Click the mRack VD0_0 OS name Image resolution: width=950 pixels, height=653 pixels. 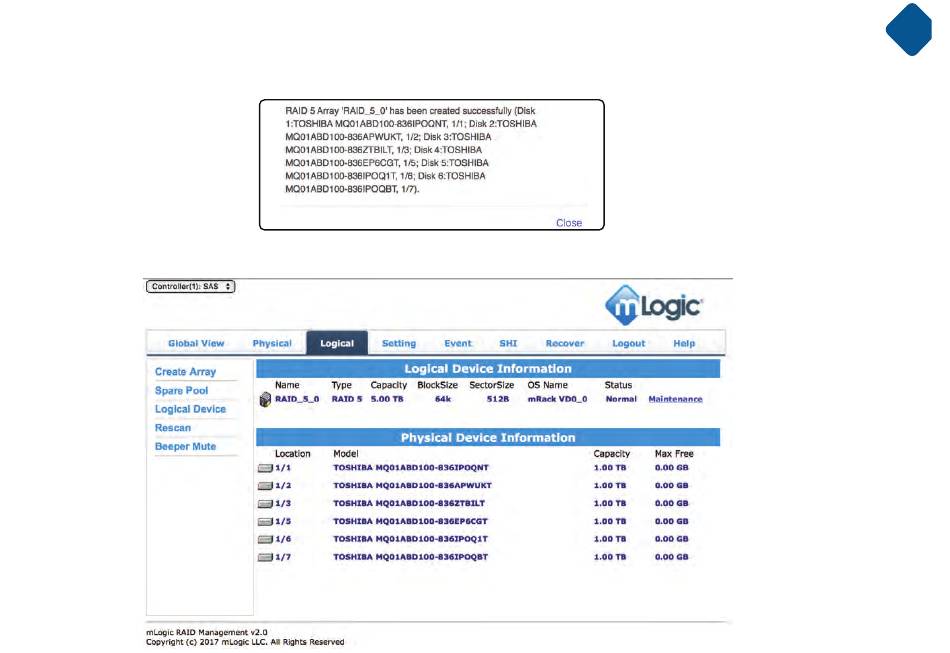557,399
